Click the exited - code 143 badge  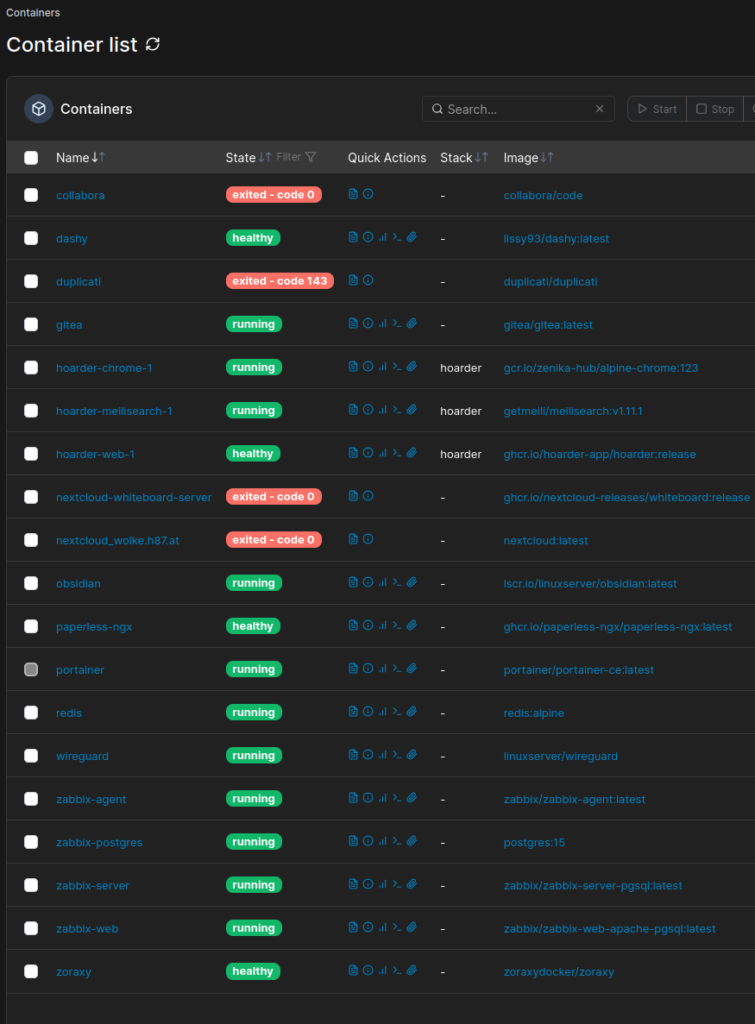[280, 281]
